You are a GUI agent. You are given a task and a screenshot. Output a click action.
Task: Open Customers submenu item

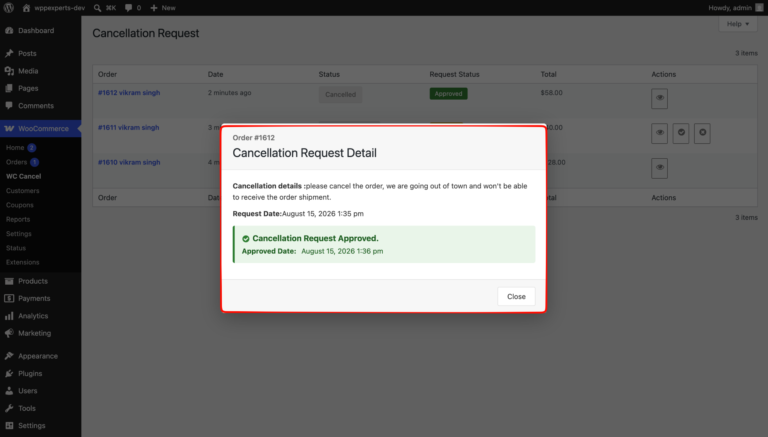[x=23, y=191]
